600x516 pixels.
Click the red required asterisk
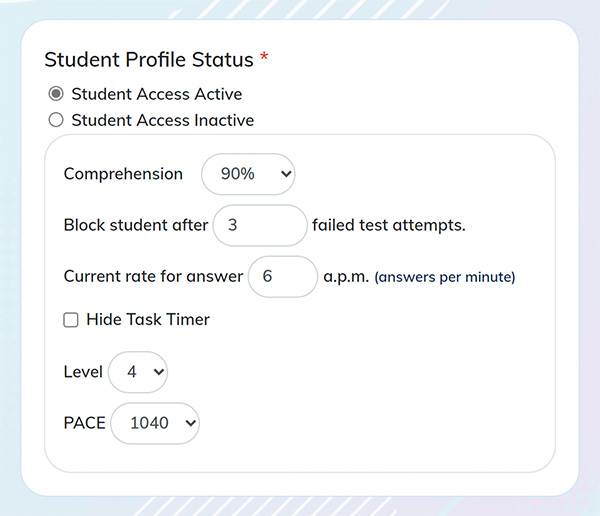pyautogui.click(x=264, y=57)
